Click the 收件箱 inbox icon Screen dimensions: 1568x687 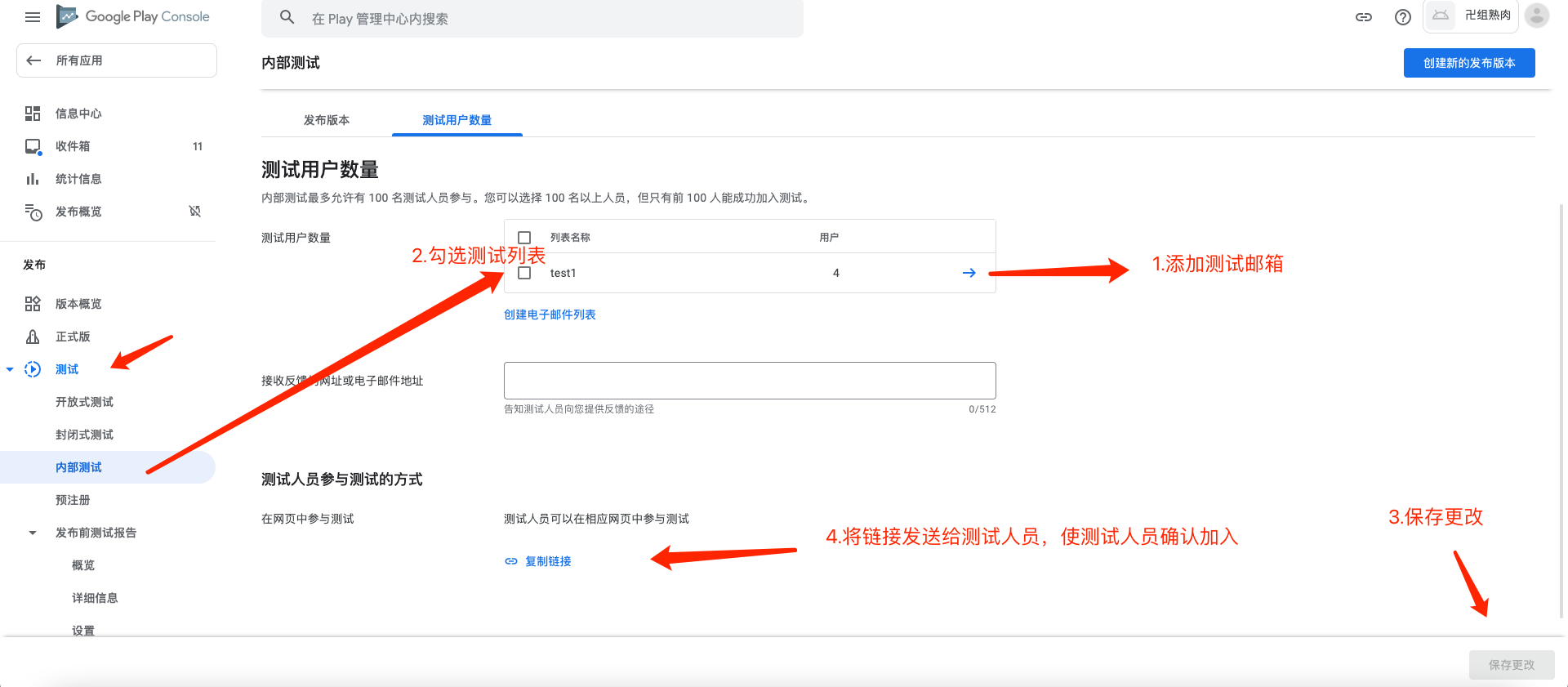click(x=33, y=147)
